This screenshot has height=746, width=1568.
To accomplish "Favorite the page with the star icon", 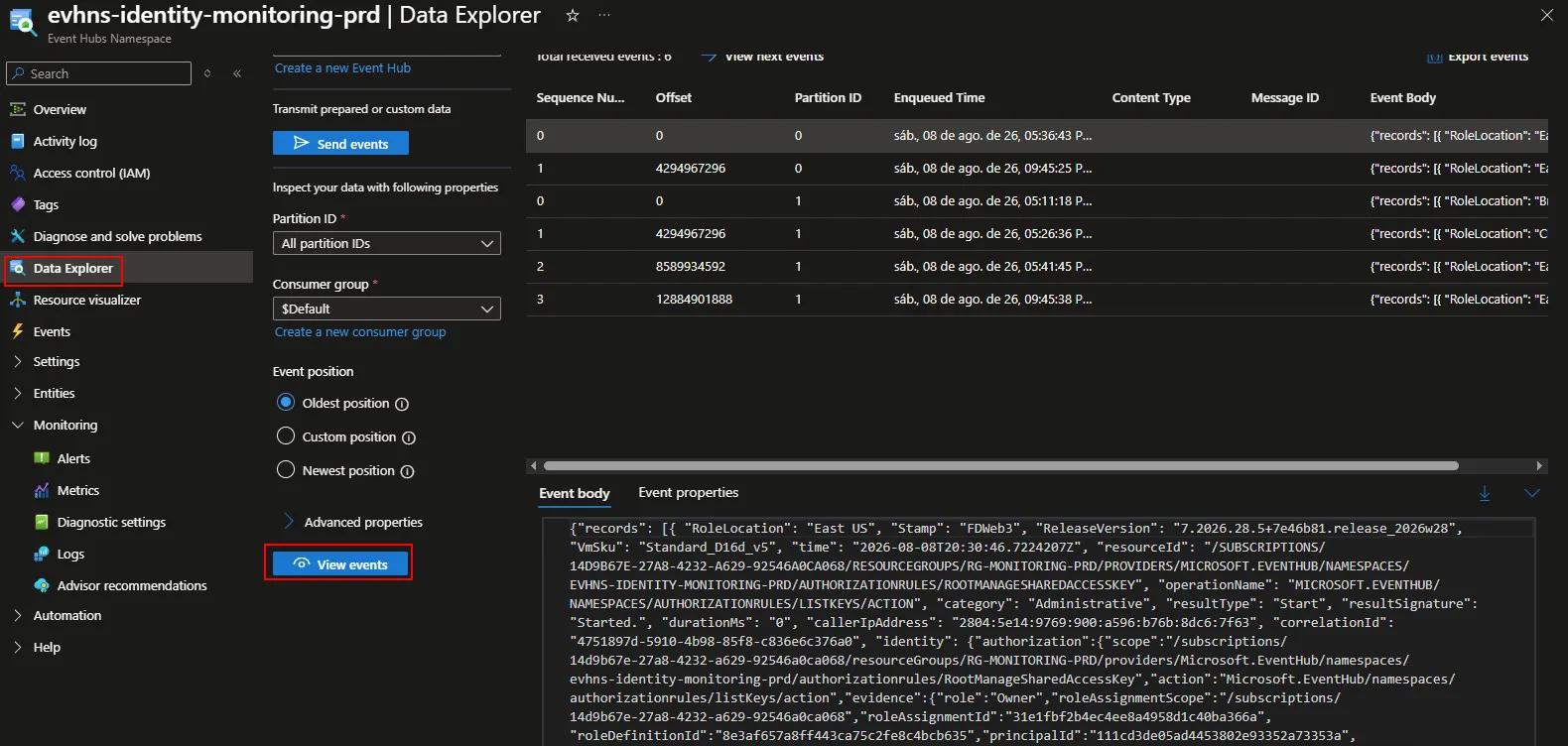I will [573, 16].
